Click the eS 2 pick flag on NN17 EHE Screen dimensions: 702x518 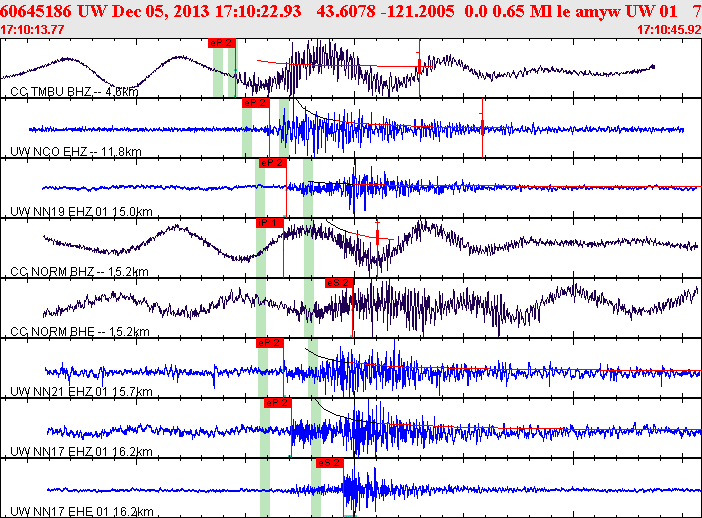(x=330, y=463)
